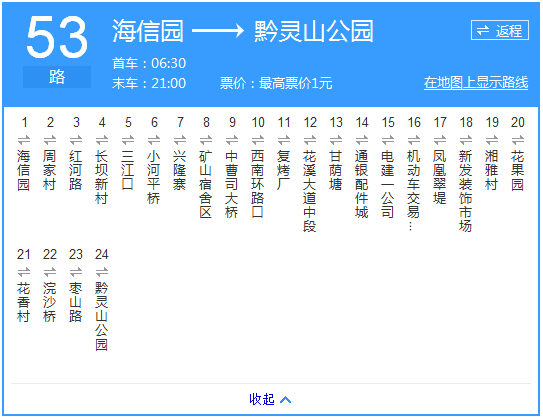Select stop 7 兴隆寨
Screen dimensions: 543x420
pos(179,170)
